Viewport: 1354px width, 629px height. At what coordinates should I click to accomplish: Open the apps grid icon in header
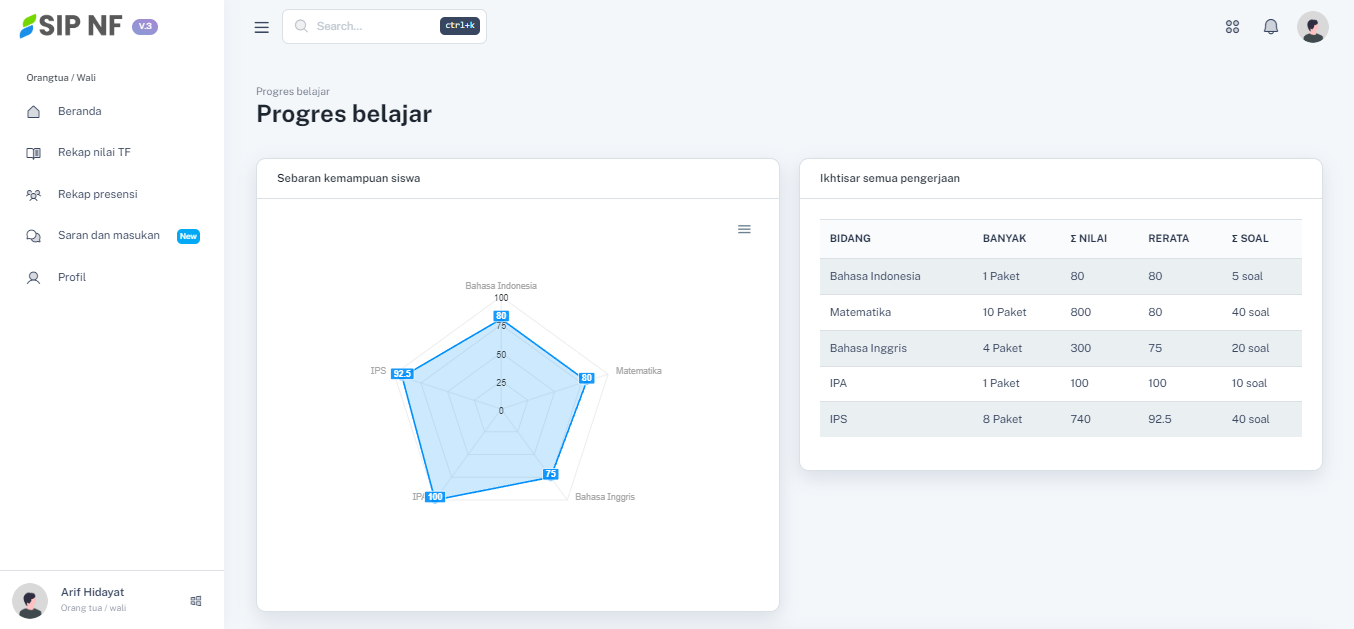pyautogui.click(x=1232, y=27)
